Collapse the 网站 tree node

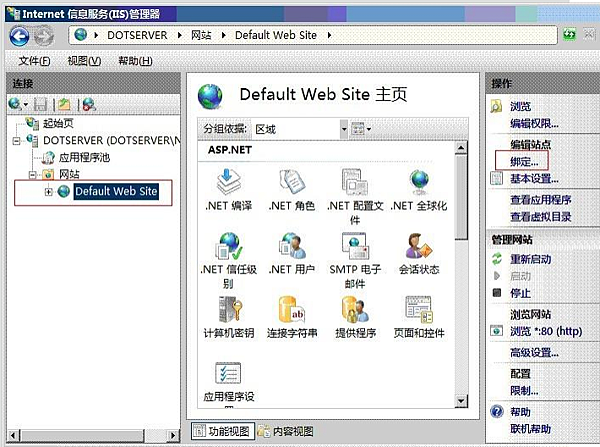pos(33,175)
